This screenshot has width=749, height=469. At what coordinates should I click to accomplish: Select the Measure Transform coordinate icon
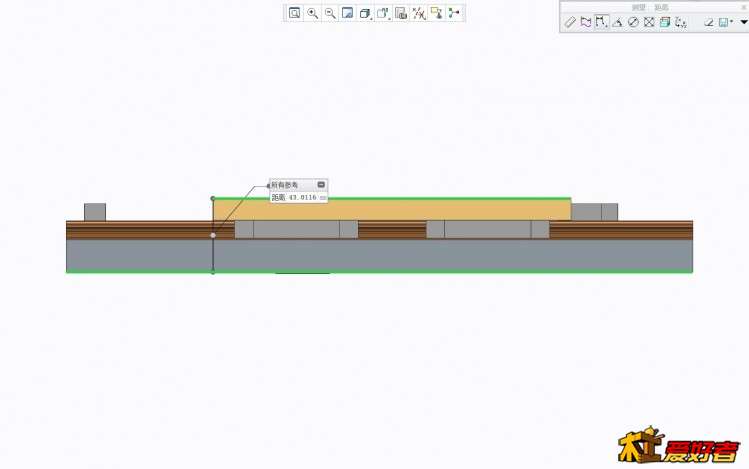[x=681, y=22]
